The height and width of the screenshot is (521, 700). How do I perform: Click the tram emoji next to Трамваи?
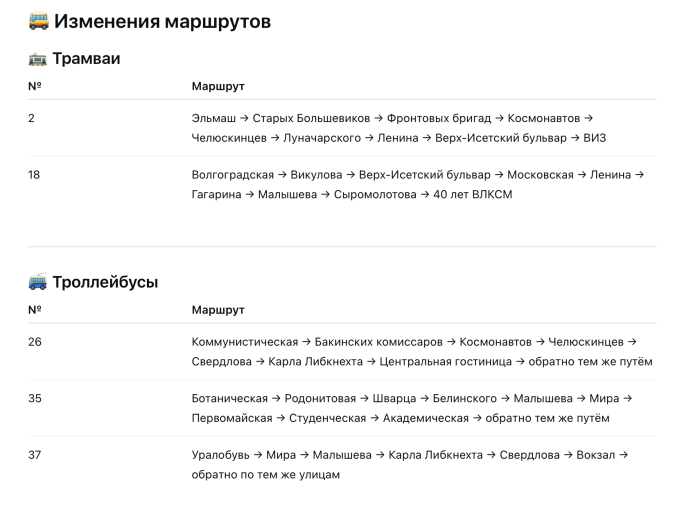[37, 59]
